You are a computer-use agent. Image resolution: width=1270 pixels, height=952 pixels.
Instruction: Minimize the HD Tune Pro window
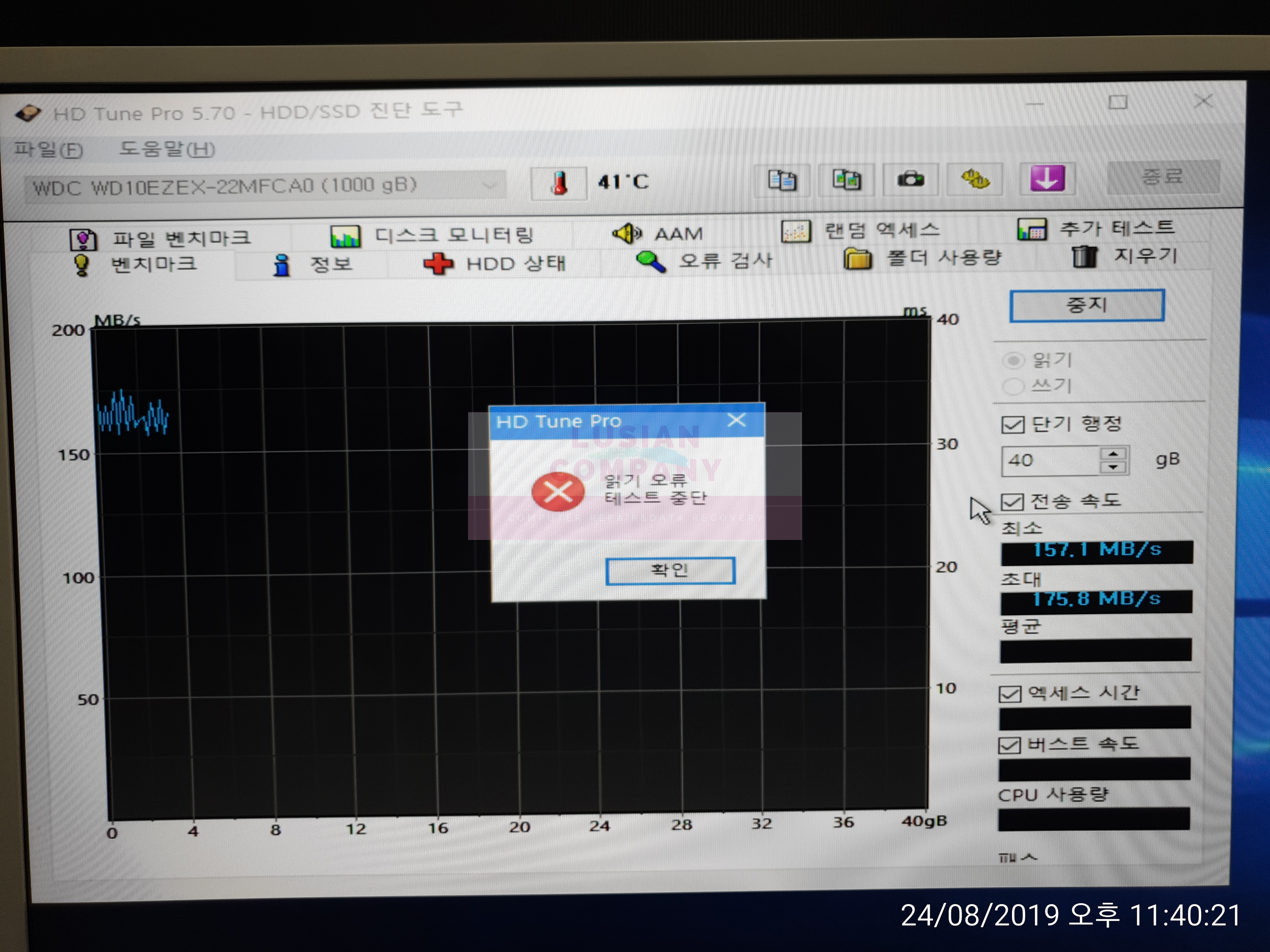pos(1035,104)
